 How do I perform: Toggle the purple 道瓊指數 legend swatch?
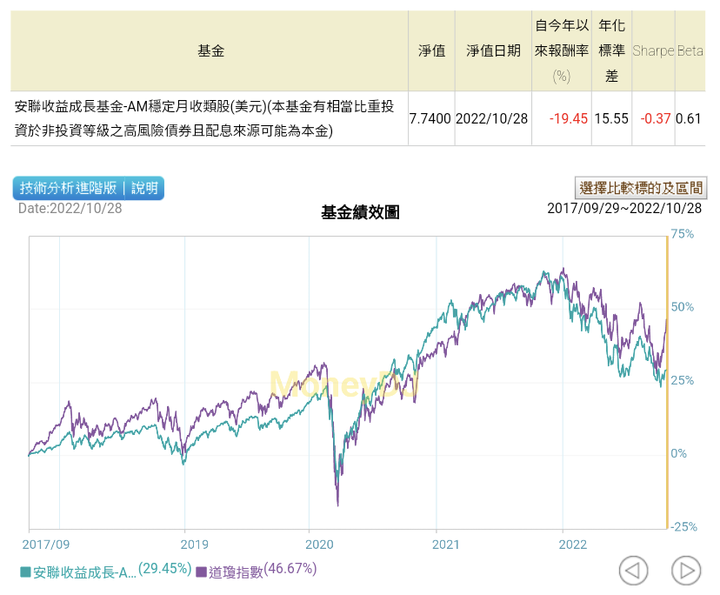pyautogui.click(x=201, y=572)
